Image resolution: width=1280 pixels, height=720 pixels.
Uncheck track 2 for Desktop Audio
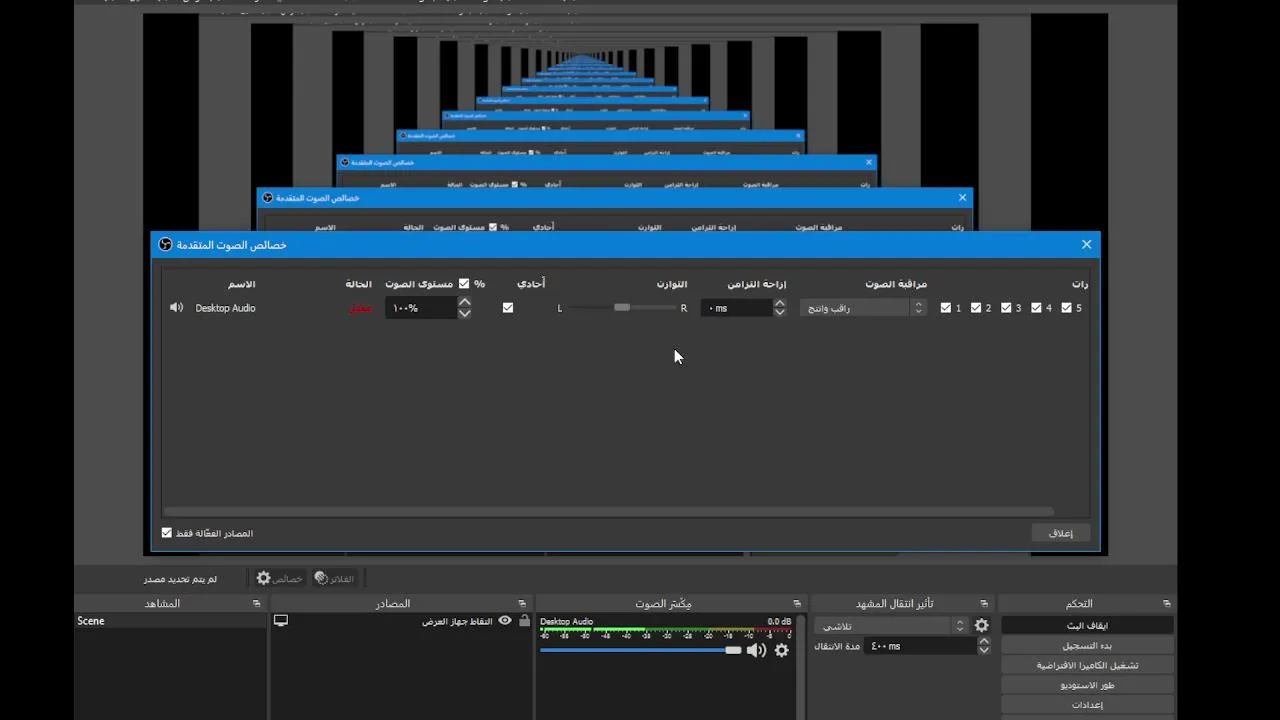click(976, 308)
